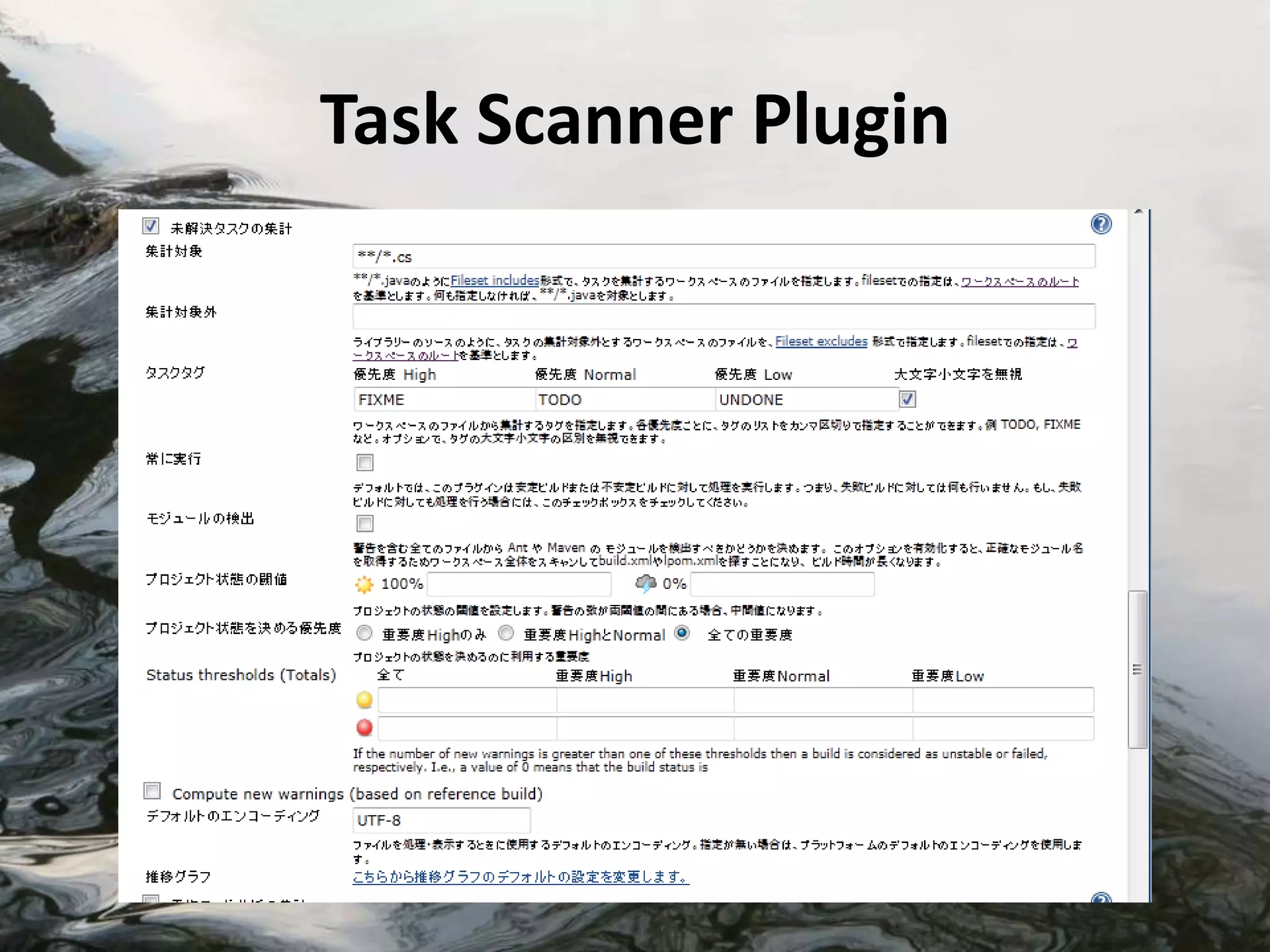Click the yellow unstable status ball

coord(365,700)
